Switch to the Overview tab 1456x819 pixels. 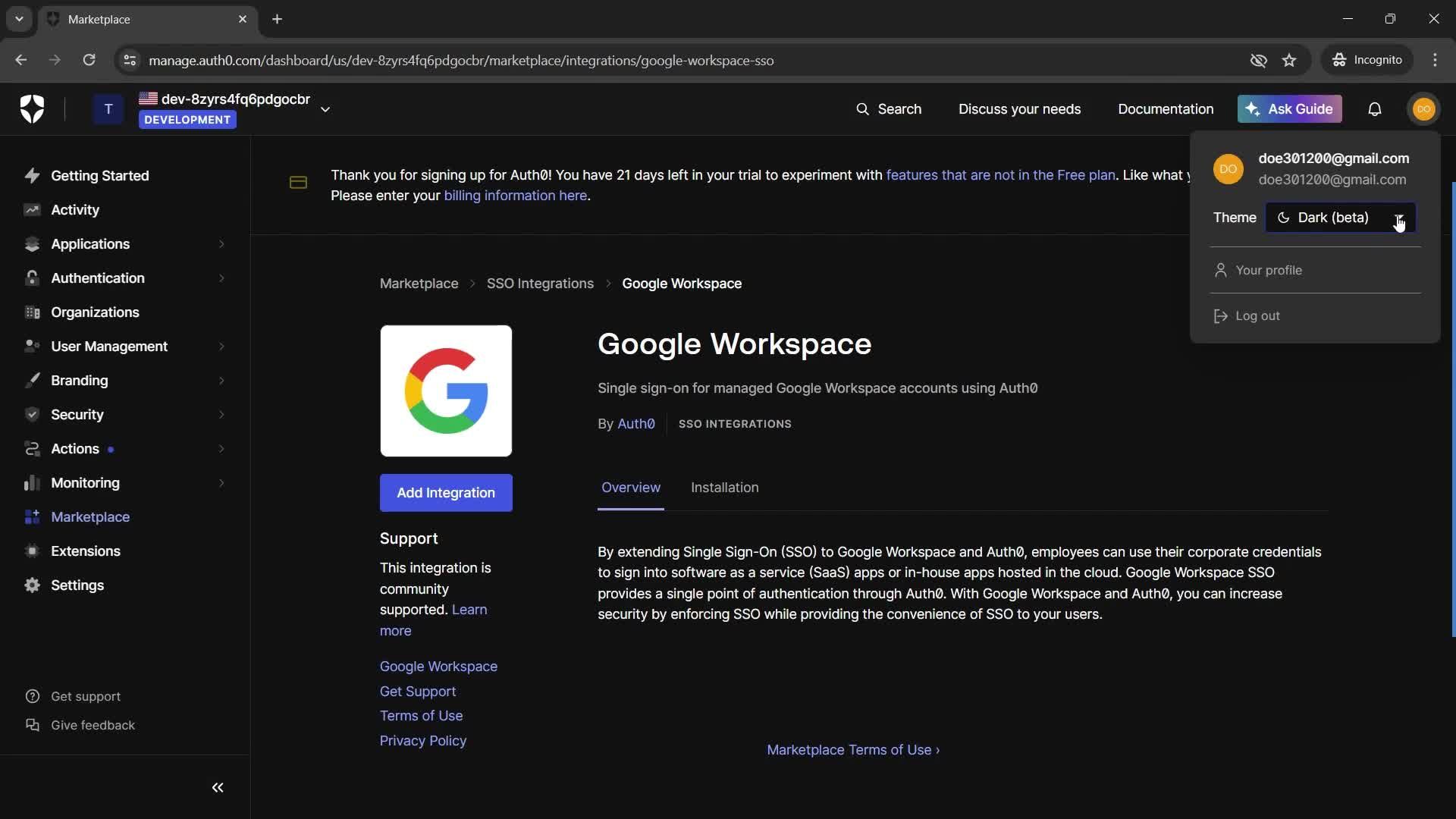tap(631, 488)
